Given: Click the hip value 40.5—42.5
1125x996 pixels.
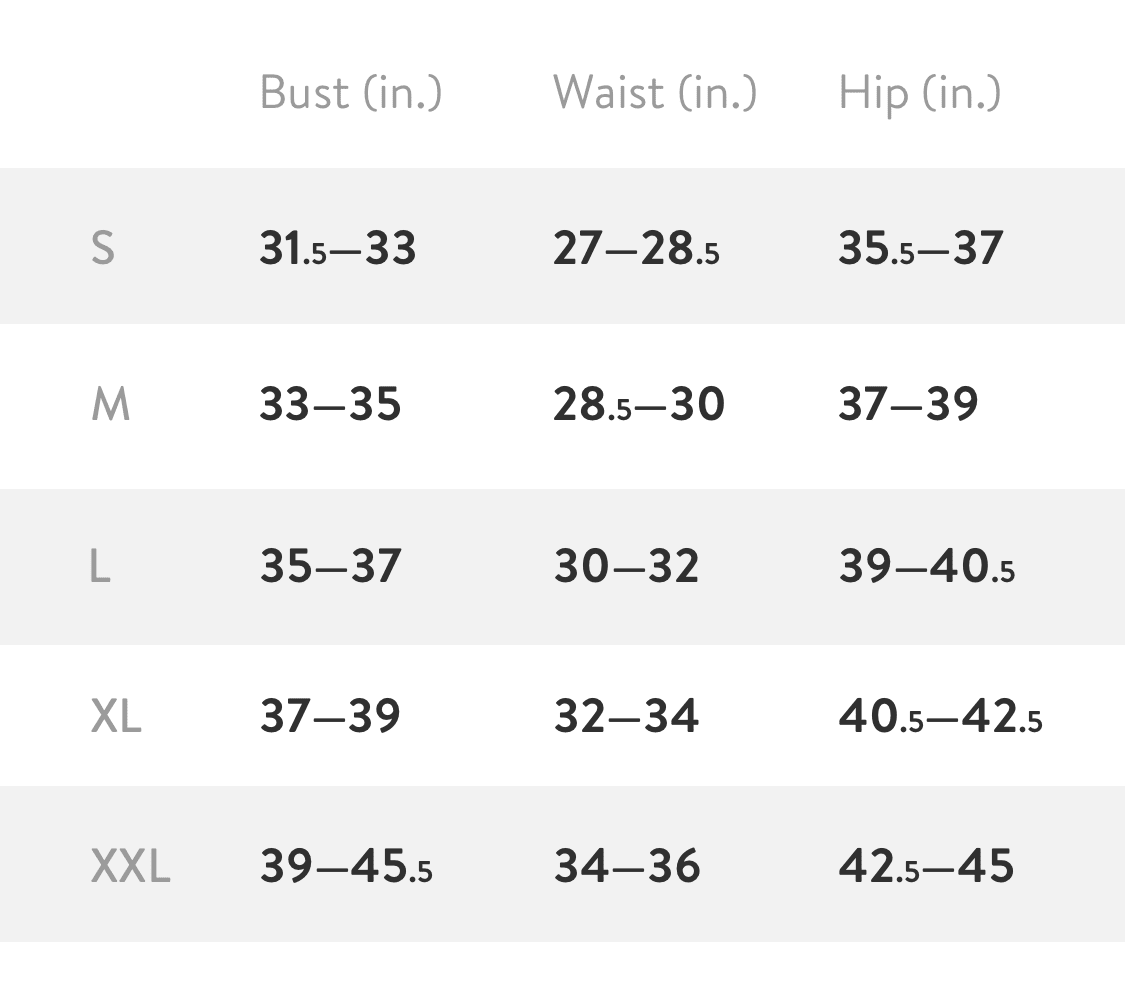Looking at the screenshot, I should pyautogui.click(x=940, y=716).
